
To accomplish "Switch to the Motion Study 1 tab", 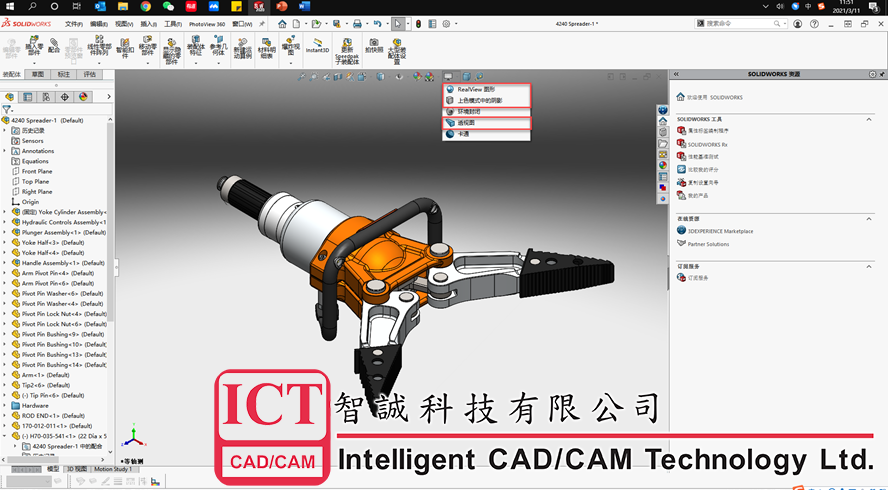I will click(x=112, y=469).
